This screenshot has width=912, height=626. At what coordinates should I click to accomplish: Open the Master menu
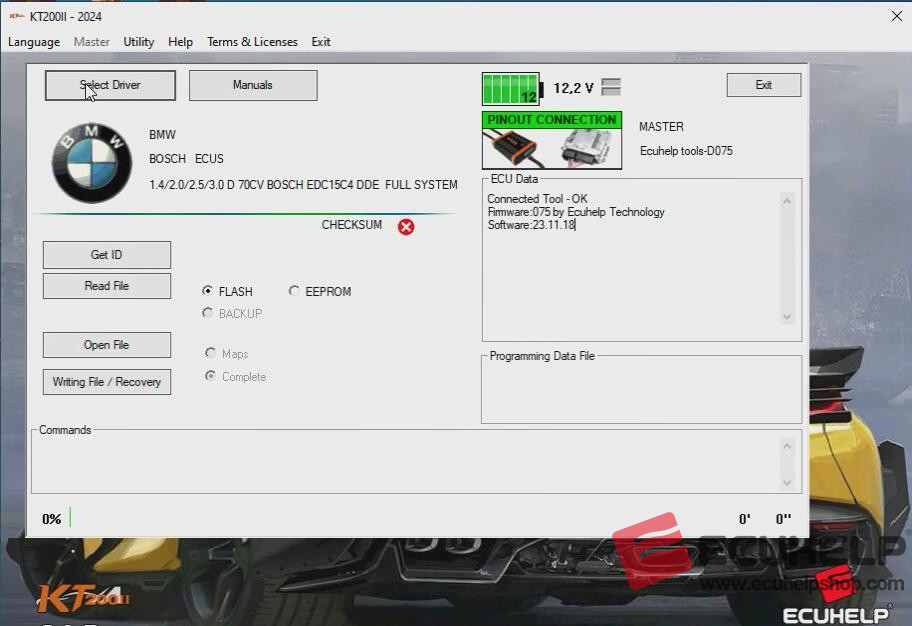[x=91, y=42]
